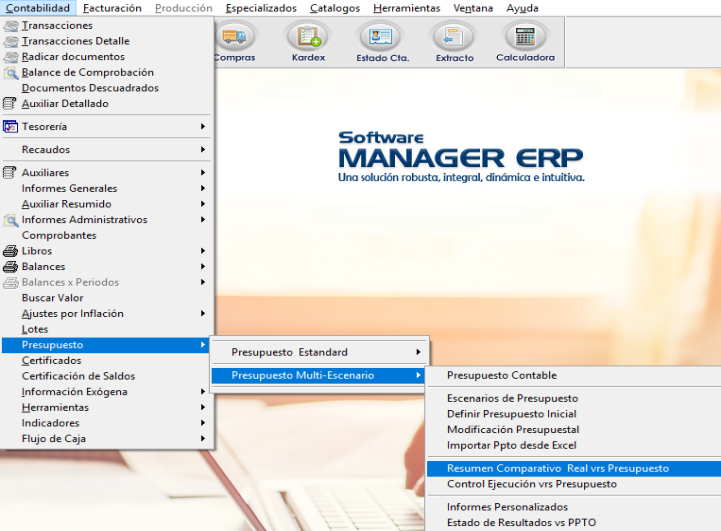The image size is (721, 531).
Task: Expand the Ajustes por Inflación submenu arrow
Action: tap(203, 313)
